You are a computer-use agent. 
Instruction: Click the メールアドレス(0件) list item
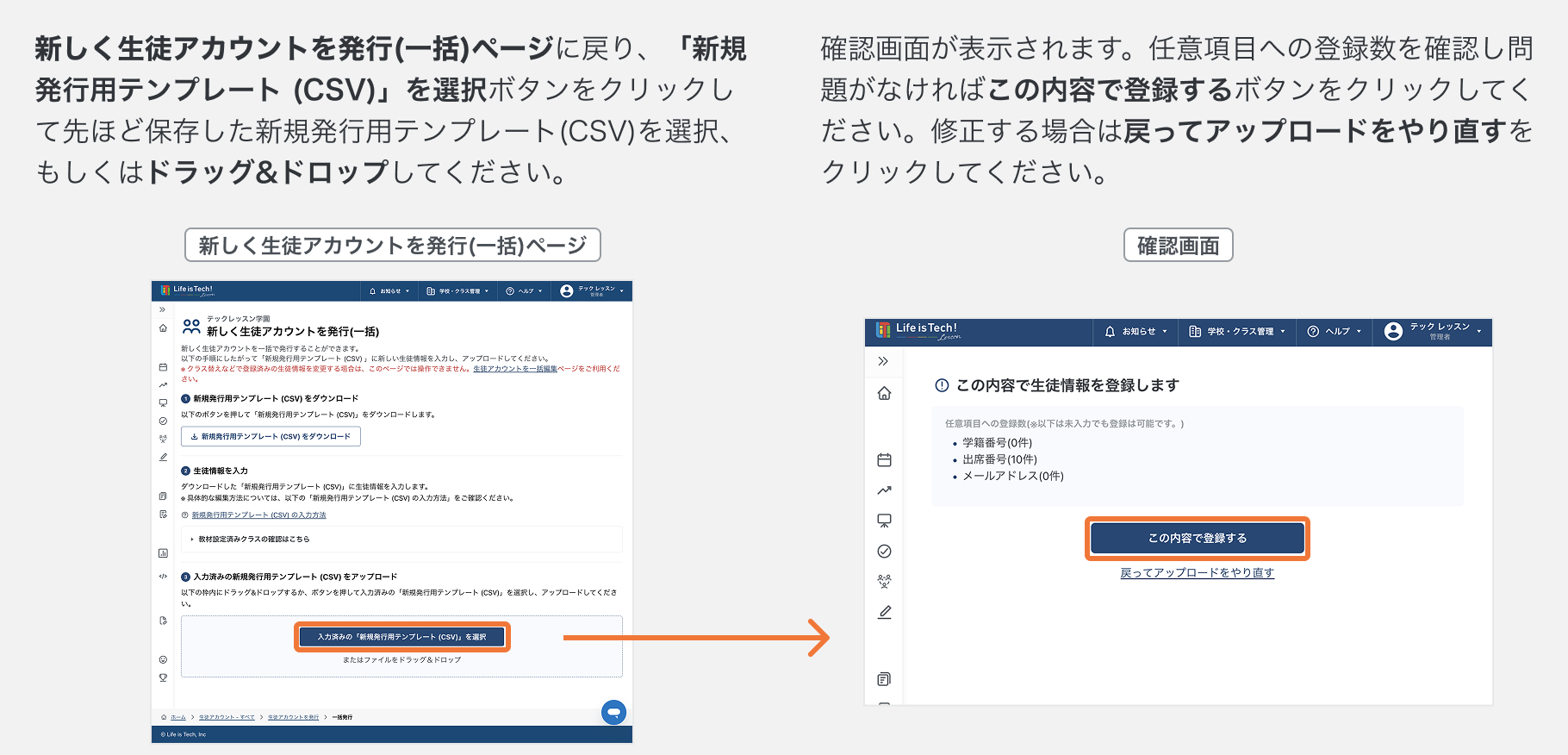point(1013,476)
